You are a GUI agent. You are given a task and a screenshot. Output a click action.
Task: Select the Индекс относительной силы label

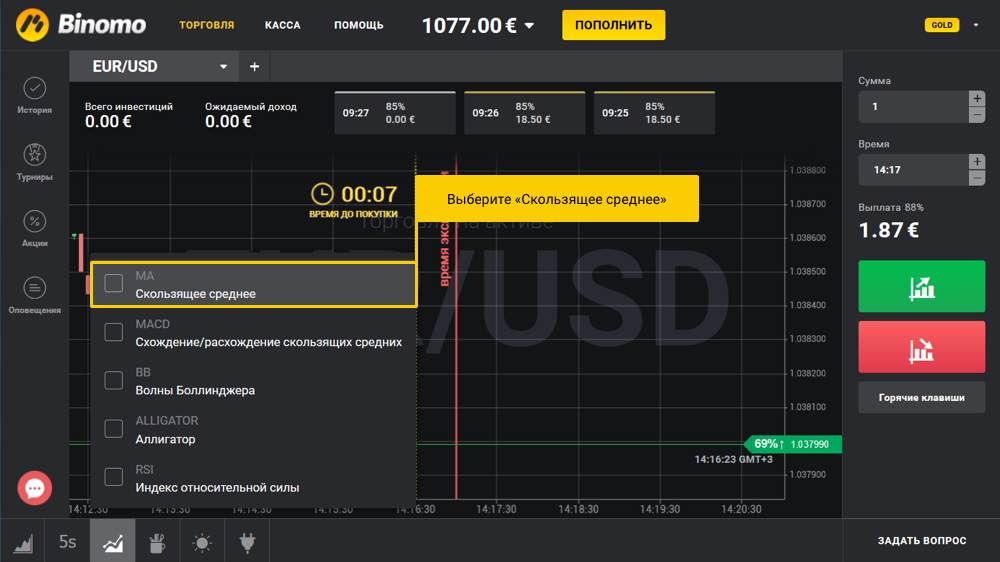click(x=217, y=488)
